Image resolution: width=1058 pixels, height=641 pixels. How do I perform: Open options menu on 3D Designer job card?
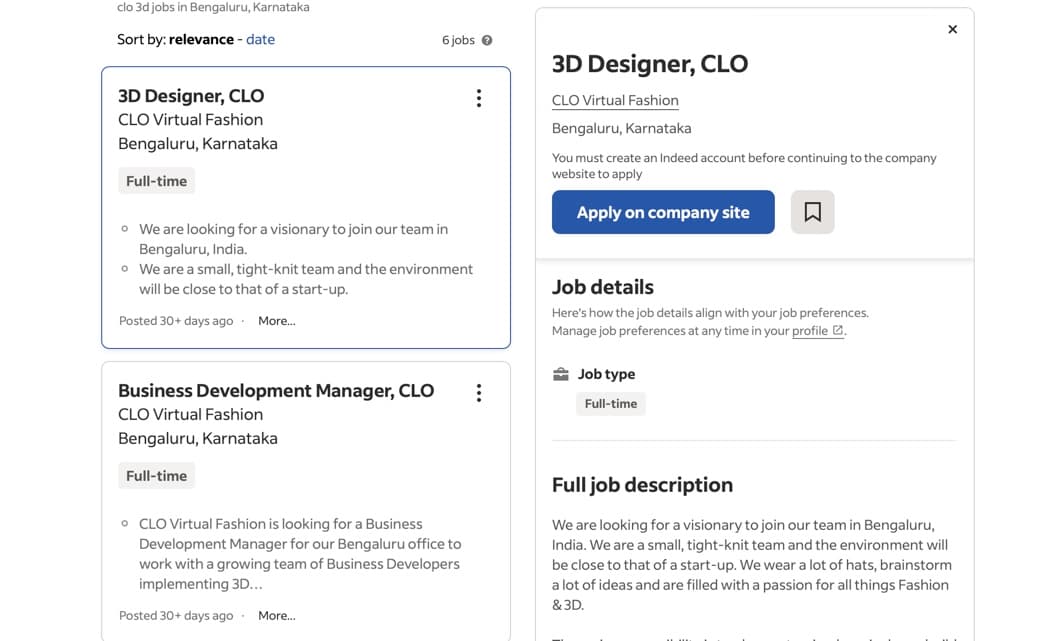tap(479, 98)
